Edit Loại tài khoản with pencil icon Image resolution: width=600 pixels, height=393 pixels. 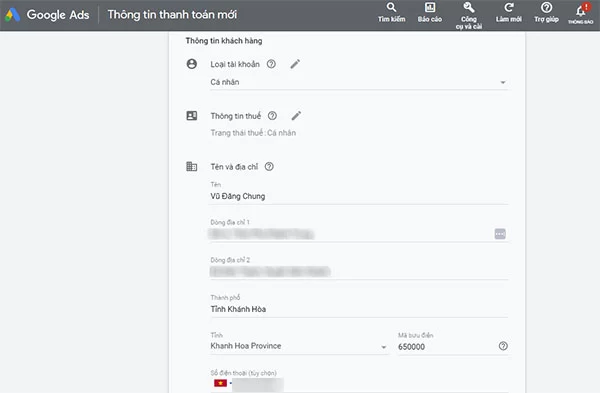point(295,64)
